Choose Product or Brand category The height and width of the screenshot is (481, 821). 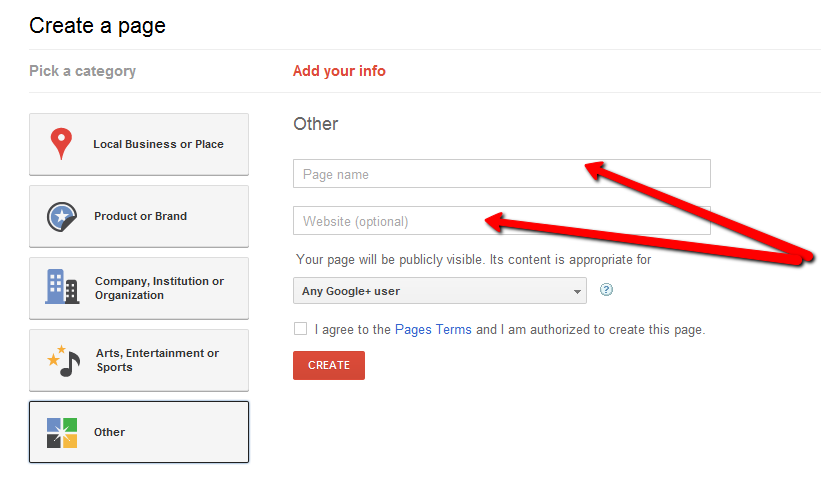click(139, 216)
